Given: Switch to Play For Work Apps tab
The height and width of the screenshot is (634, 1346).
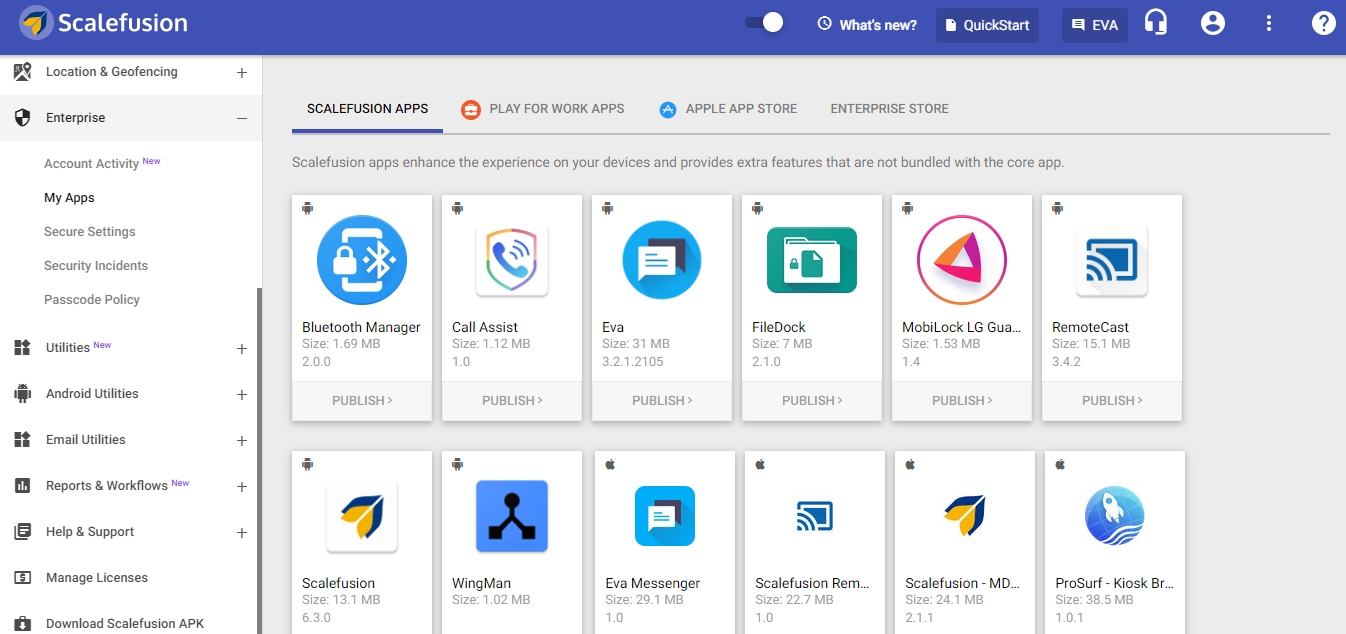Looking at the screenshot, I should click(x=543, y=109).
